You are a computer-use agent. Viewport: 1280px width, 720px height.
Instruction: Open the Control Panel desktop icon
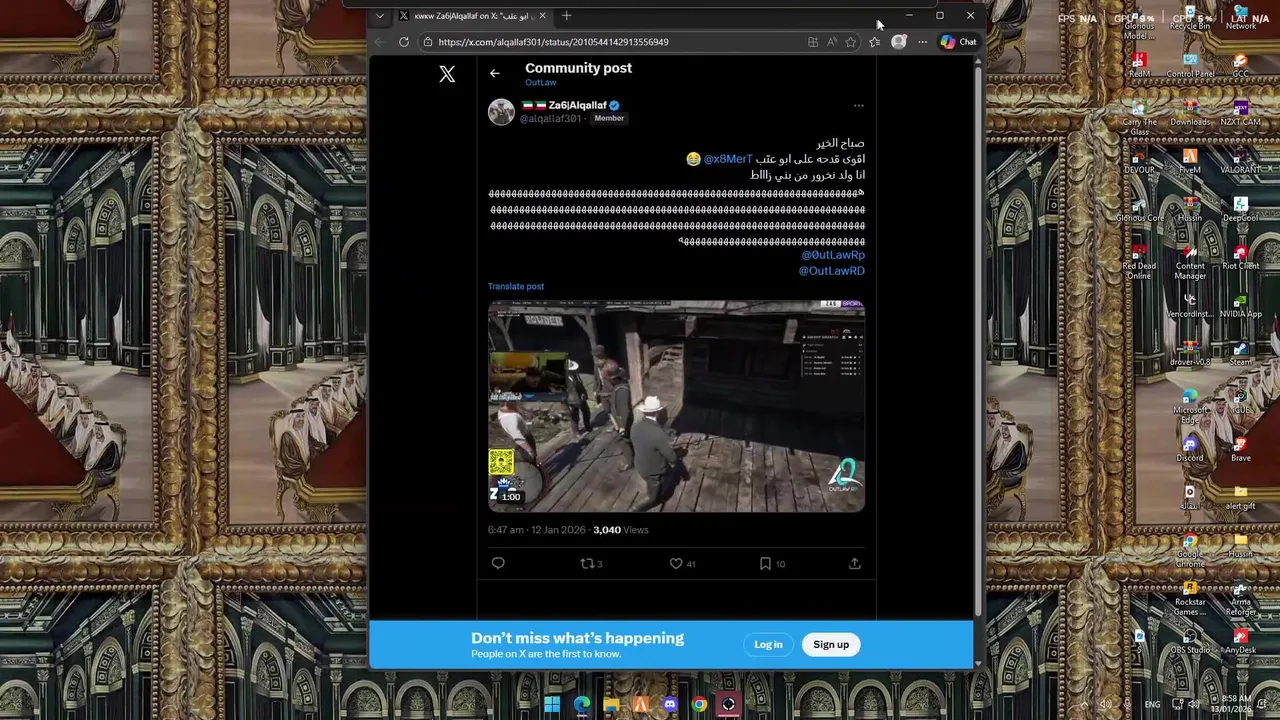click(1190, 64)
